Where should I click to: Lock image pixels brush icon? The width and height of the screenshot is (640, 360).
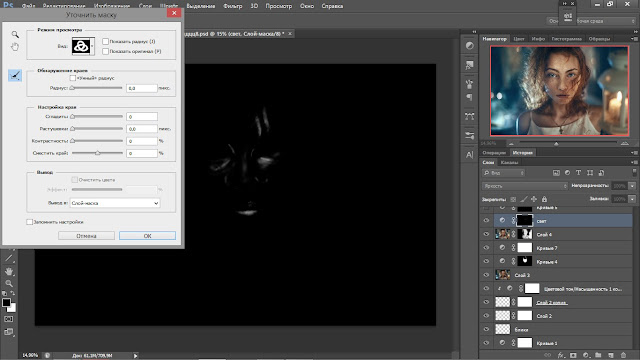524,199
